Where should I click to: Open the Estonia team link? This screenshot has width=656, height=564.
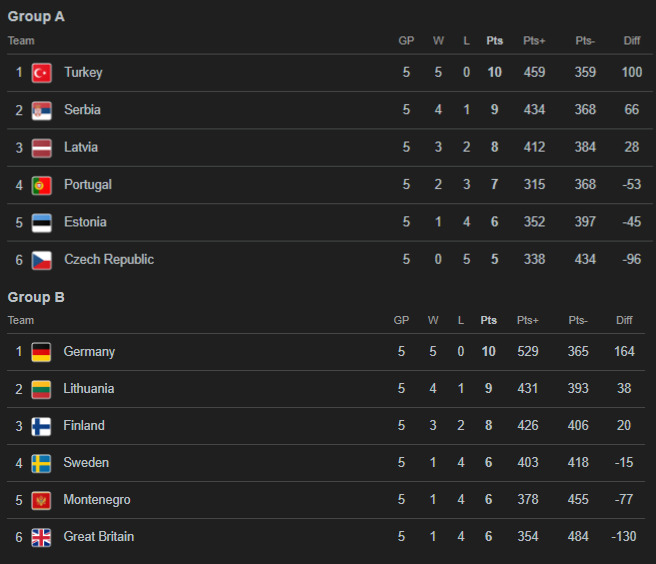tap(85, 222)
